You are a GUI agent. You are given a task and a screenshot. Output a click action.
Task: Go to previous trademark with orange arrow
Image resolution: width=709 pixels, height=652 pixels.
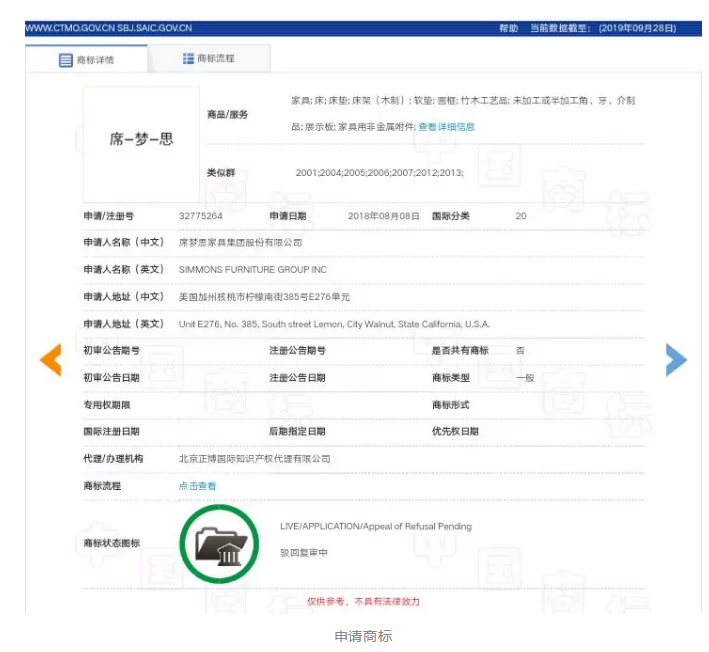point(50,359)
